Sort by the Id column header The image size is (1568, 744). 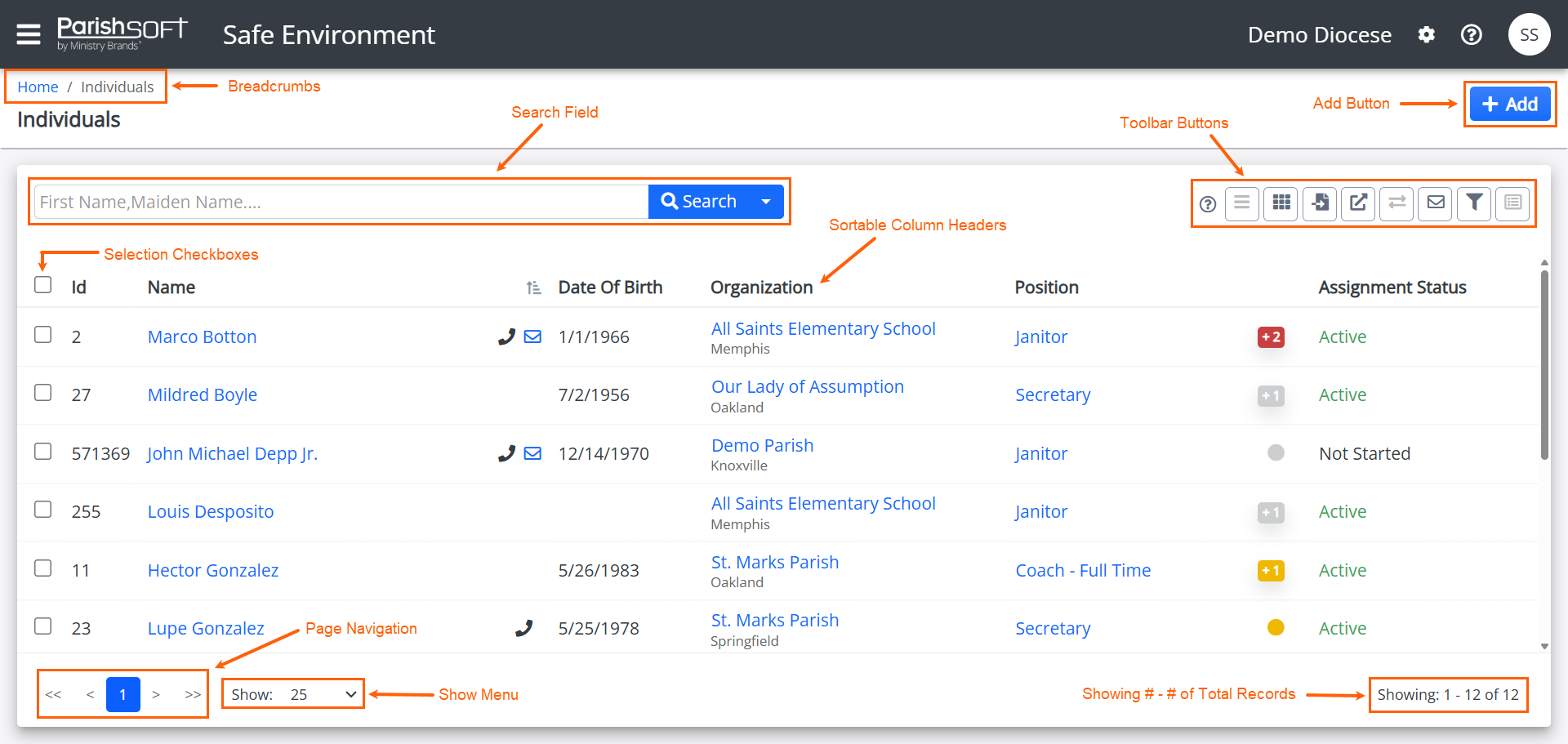pos(78,287)
